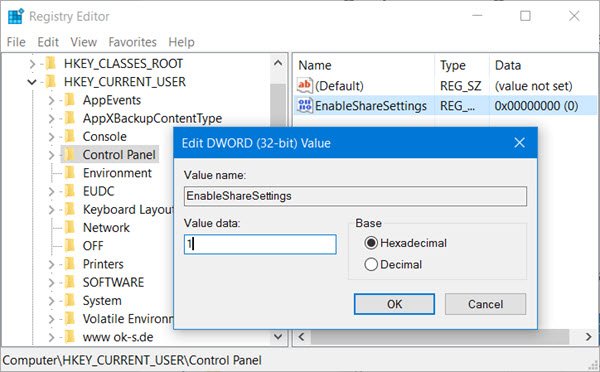600x372 pixels.
Task: Close the Edit DWORD dialog
Action: 519,143
